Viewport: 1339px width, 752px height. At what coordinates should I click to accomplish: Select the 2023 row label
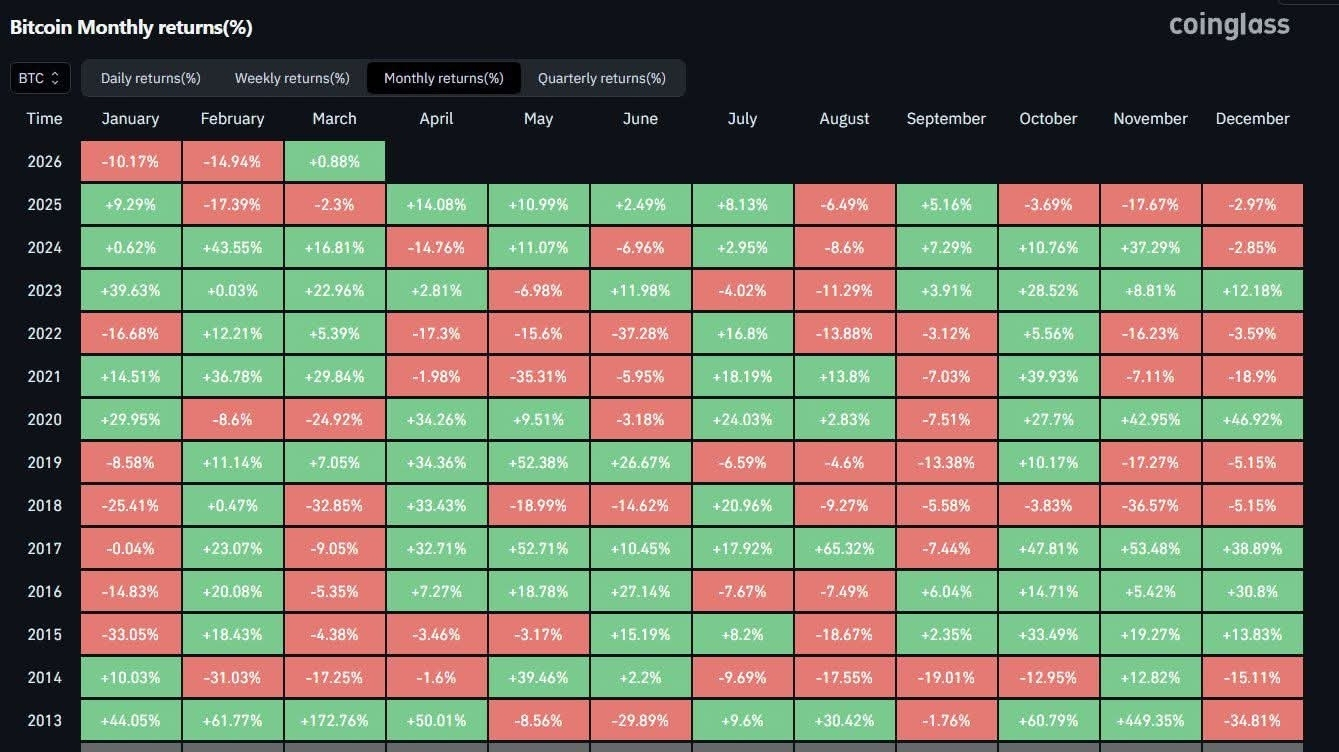tap(44, 290)
